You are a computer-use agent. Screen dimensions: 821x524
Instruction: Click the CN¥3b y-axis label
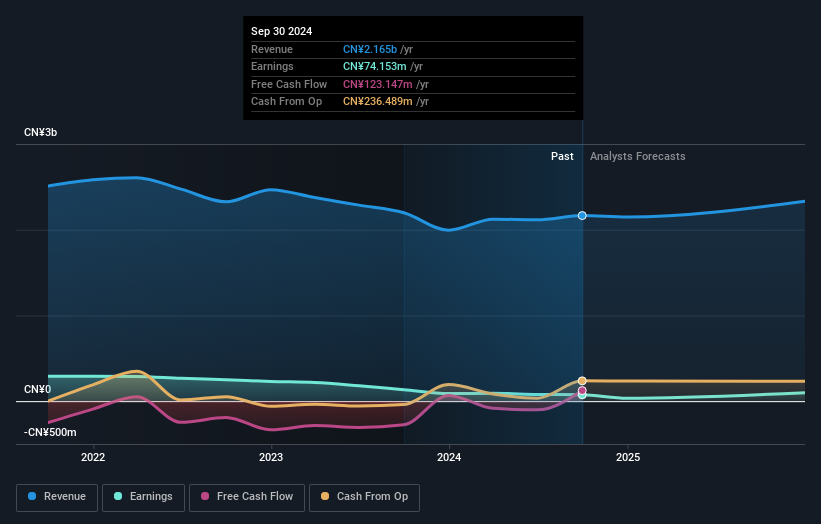click(40, 132)
